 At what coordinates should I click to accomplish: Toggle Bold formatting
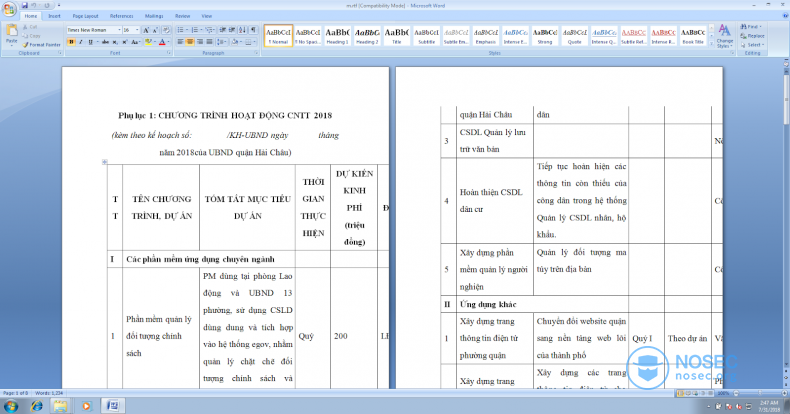tap(71, 42)
